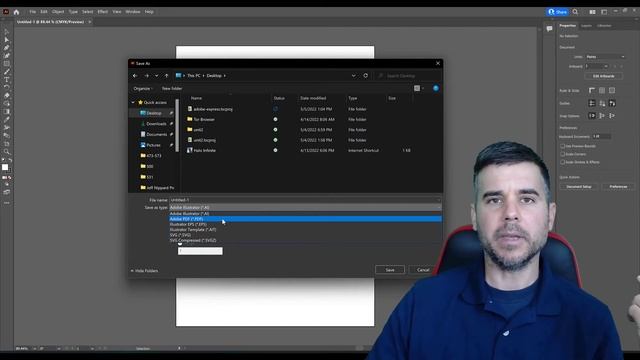Open Downloads in the navigation pane
Screen dimensions: 640x360
click(x=156, y=124)
